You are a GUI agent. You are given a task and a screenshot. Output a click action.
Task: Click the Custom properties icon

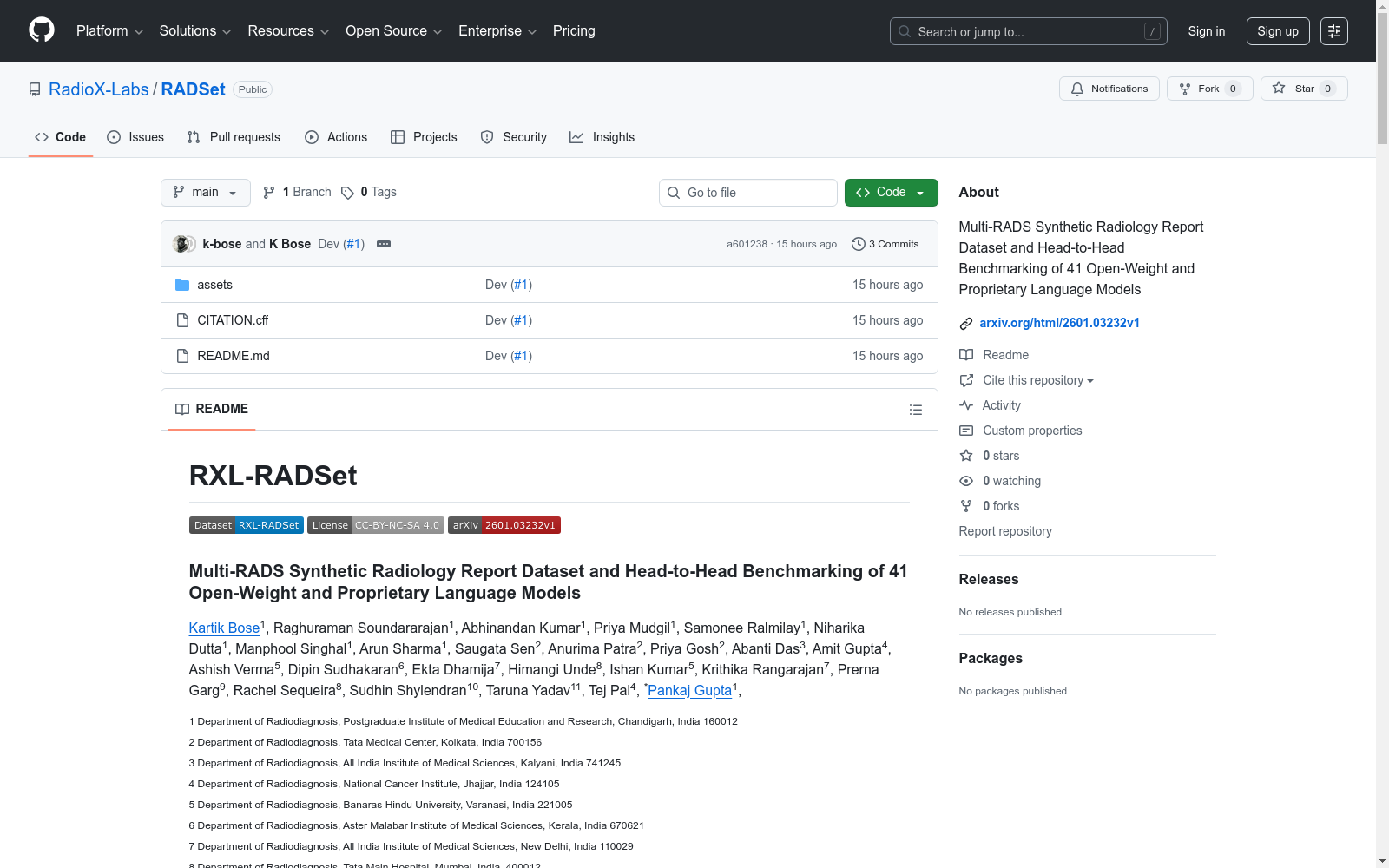click(x=966, y=431)
